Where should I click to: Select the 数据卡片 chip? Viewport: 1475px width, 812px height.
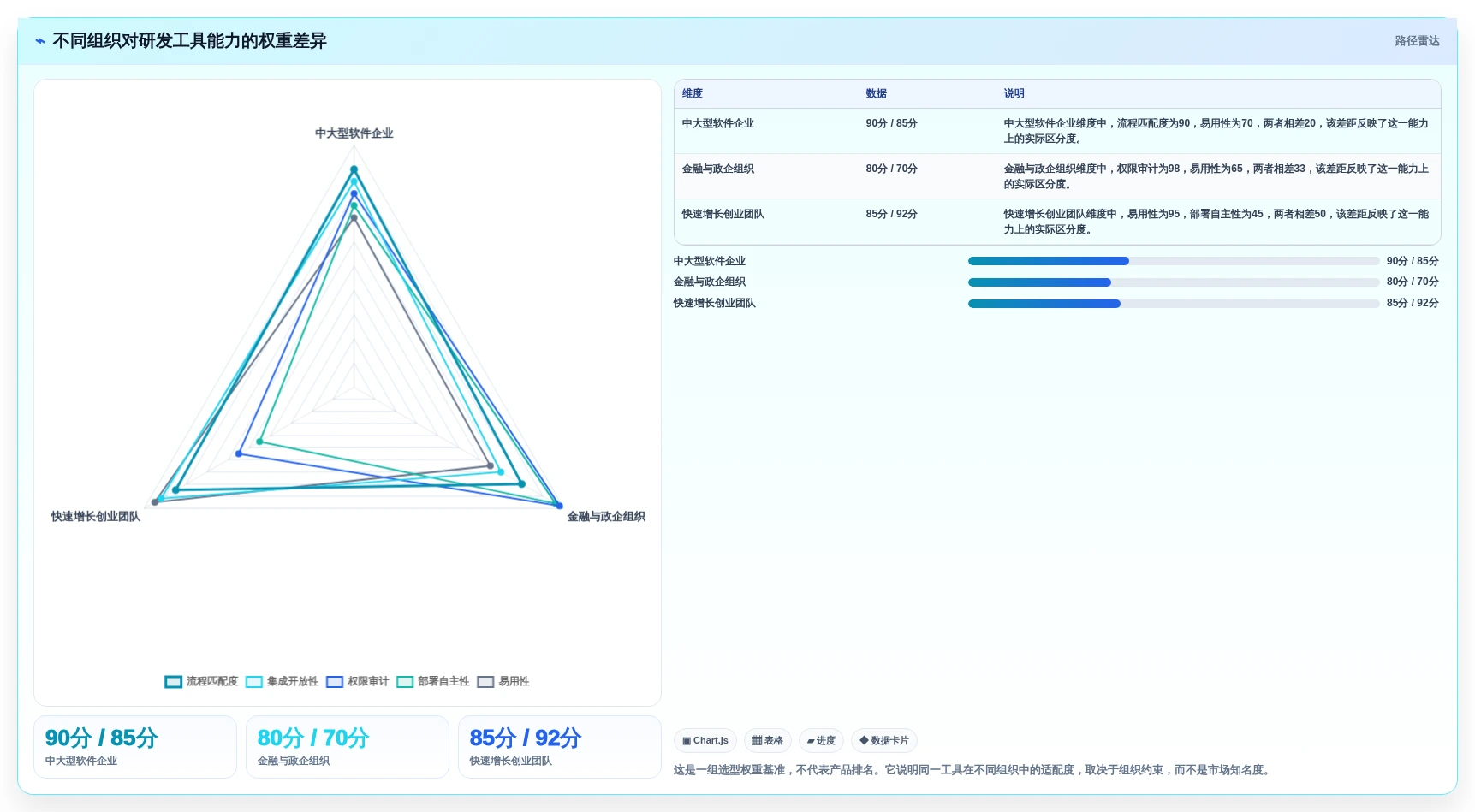(x=884, y=741)
